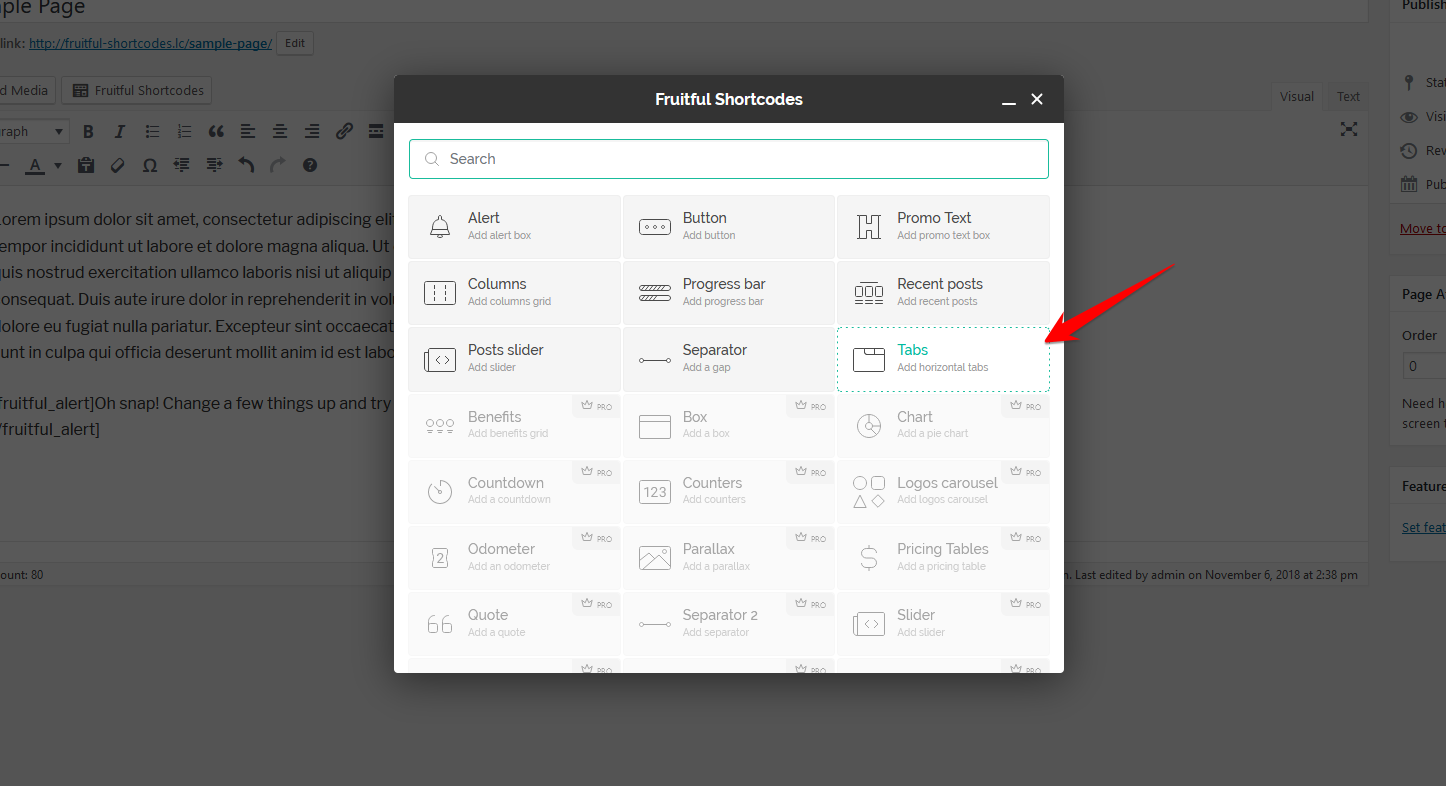Toggle distraction-free fullscreen writing mode
The height and width of the screenshot is (786, 1446).
(x=1349, y=129)
